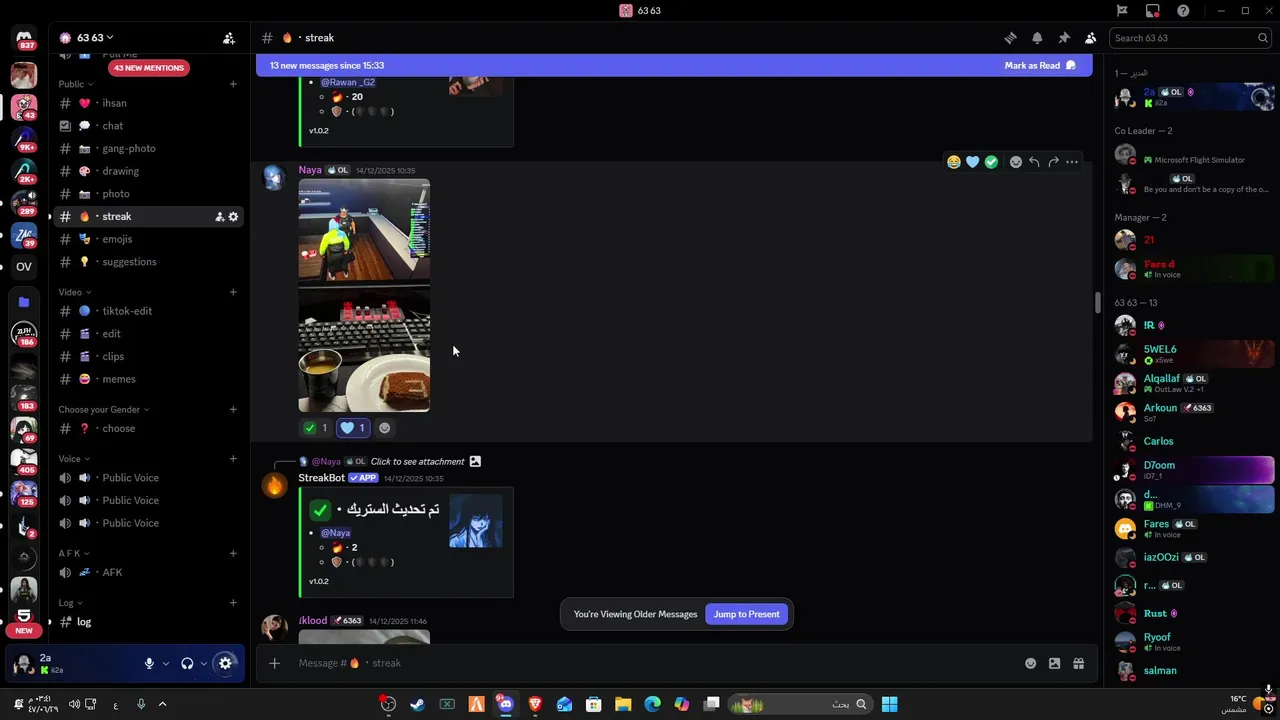Click plus attach button in message box
The image size is (1280, 720).
[x=274, y=663]
